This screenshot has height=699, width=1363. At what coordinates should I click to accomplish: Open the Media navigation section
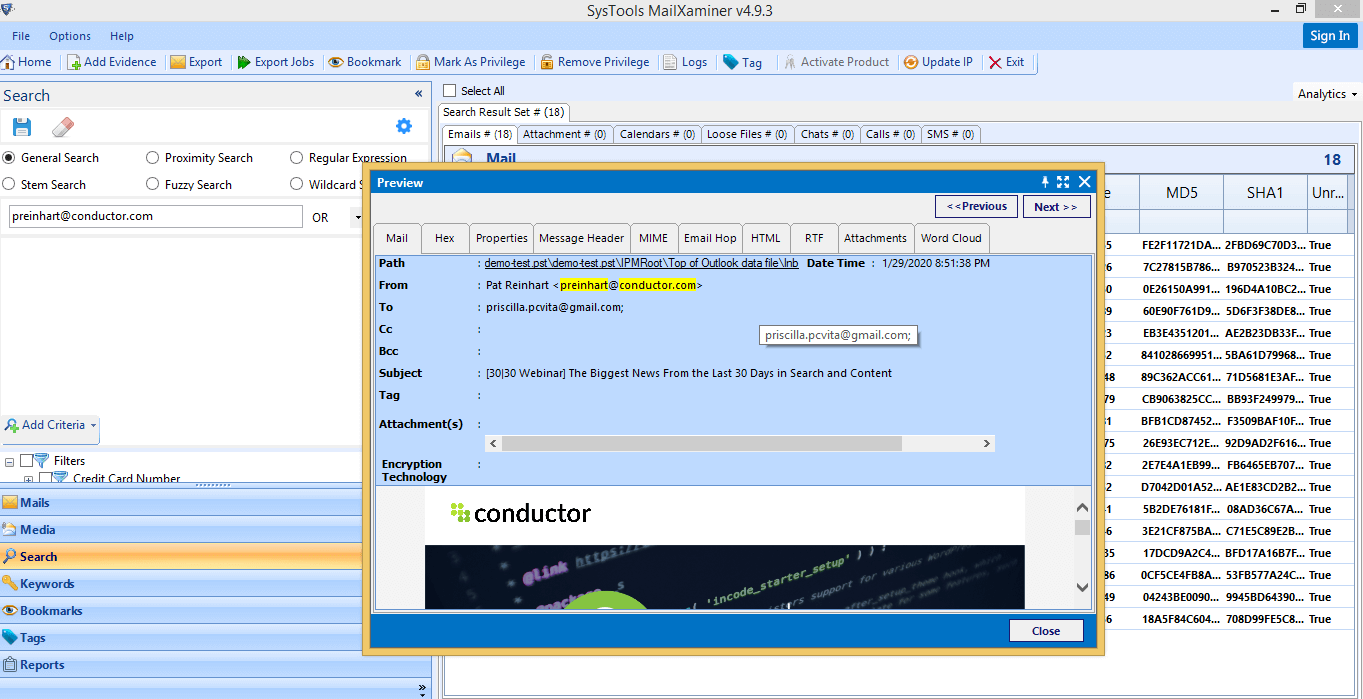(181, 529)
